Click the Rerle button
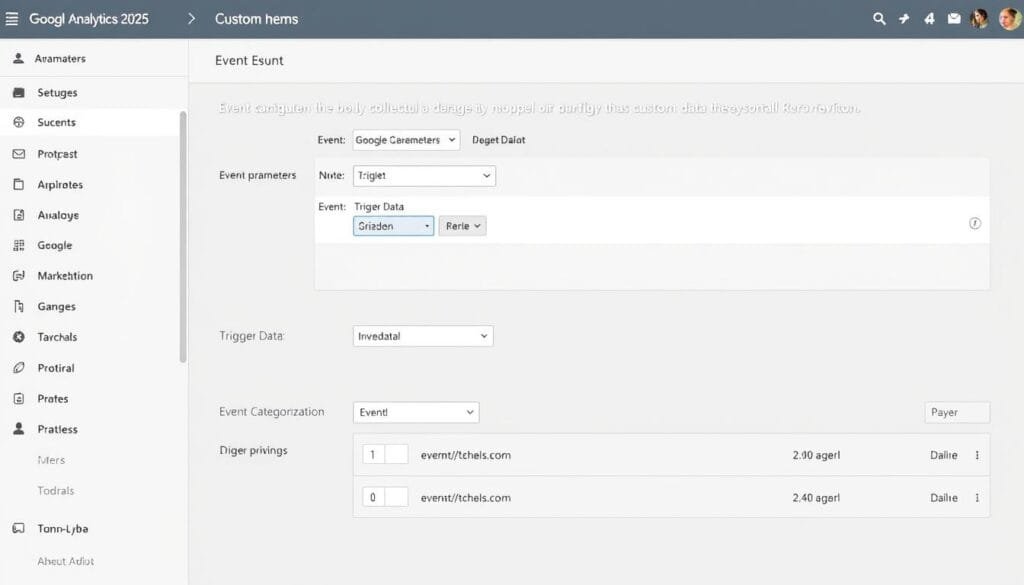1024x585 pixels. click(x=462, y=226)
